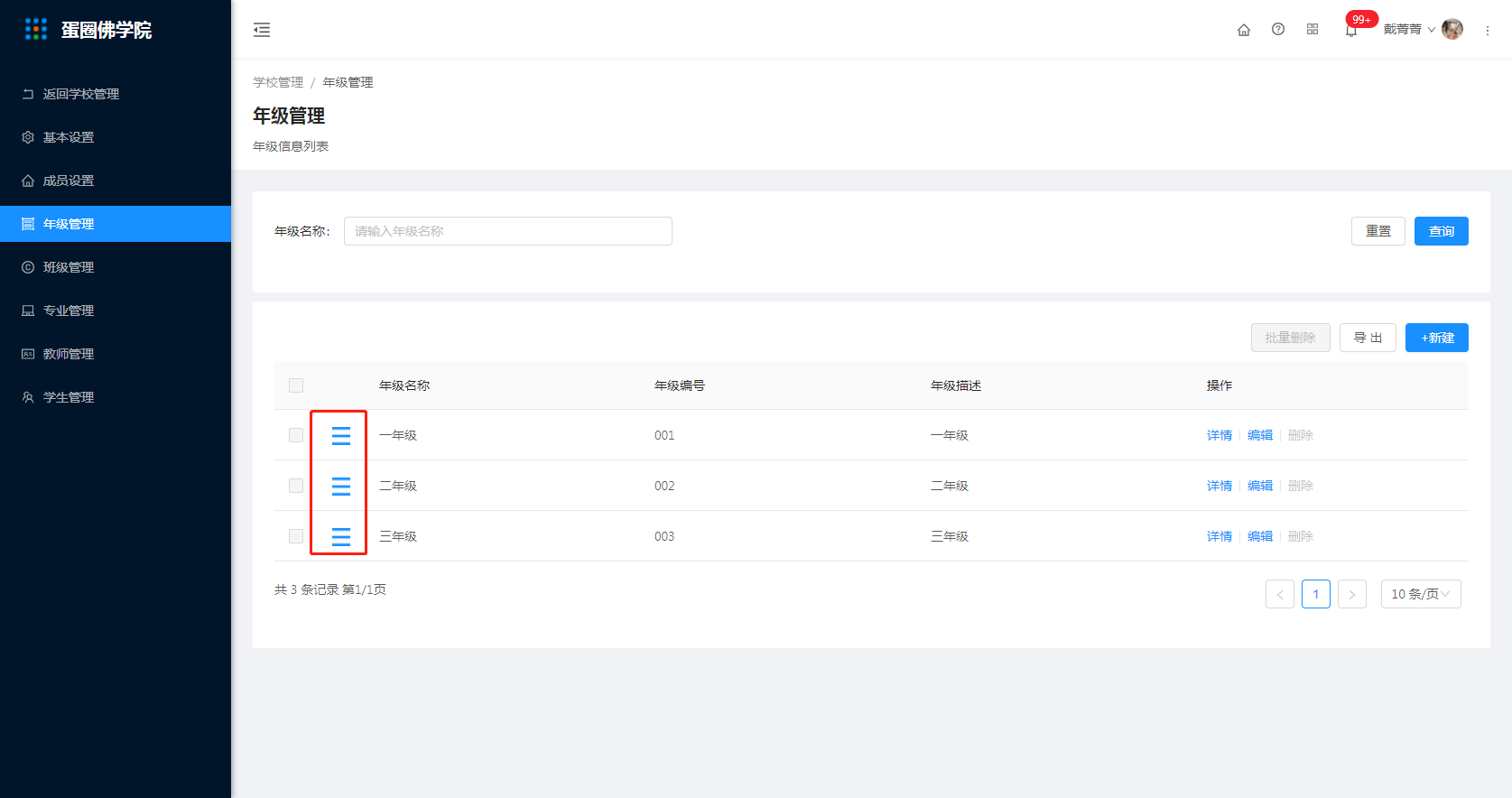Open notifications bell with 99+ badge
The height and width of the screenshot is (798, 1512).
[1351, 30]
